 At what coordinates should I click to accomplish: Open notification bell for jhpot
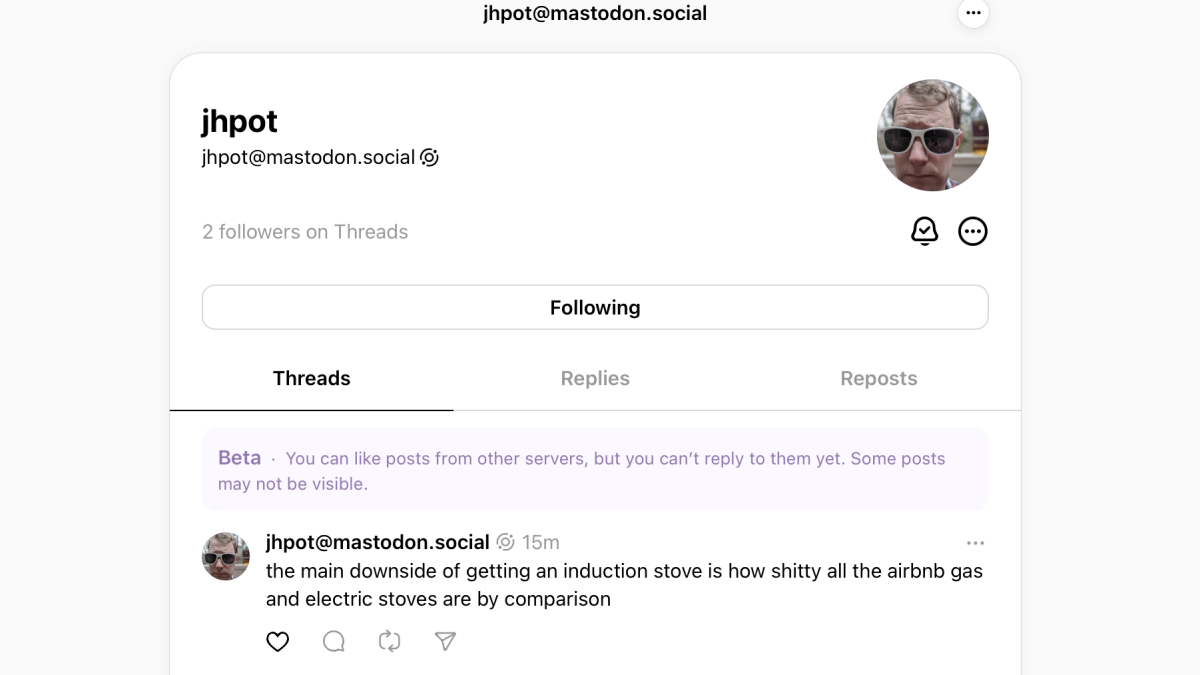pos(925,232)
